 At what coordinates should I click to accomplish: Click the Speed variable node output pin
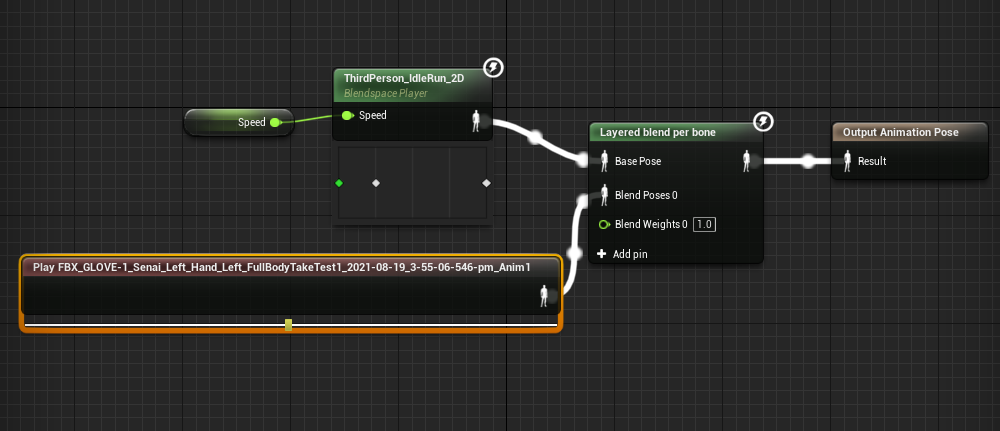pos(275,122)
